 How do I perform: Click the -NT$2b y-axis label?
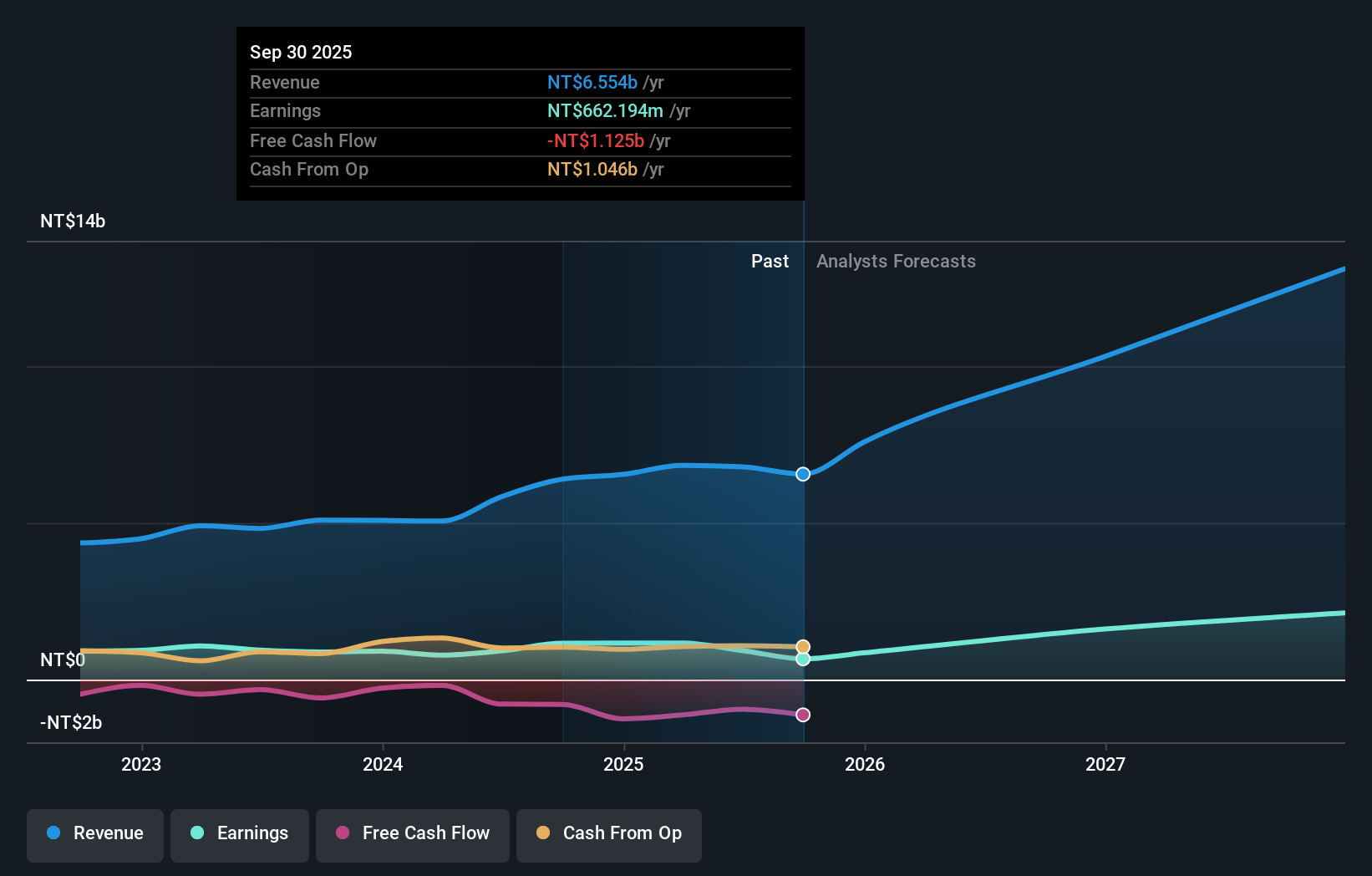click(71, 723)
